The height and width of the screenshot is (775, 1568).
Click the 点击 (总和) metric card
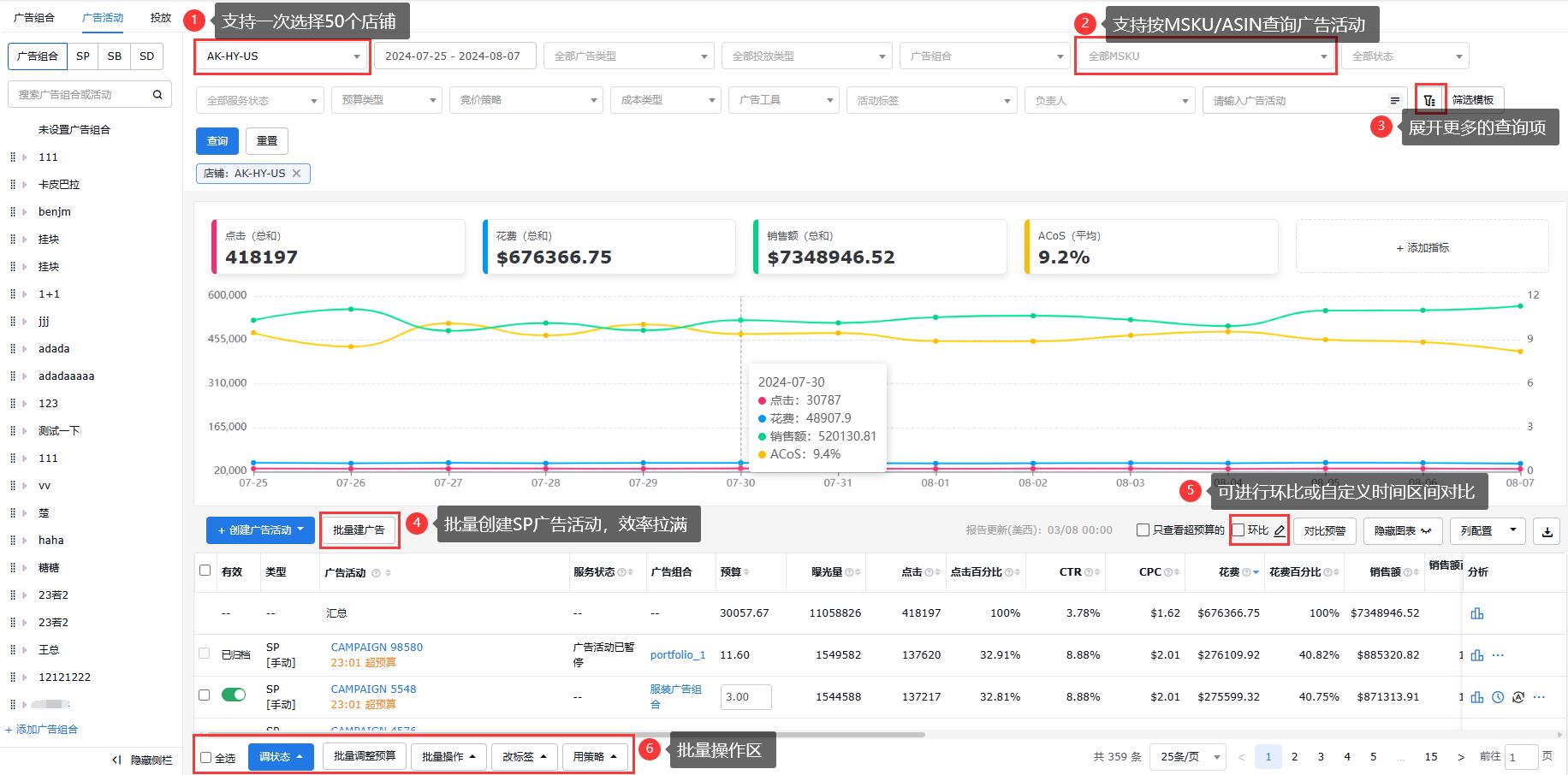(x=338, y=247)
